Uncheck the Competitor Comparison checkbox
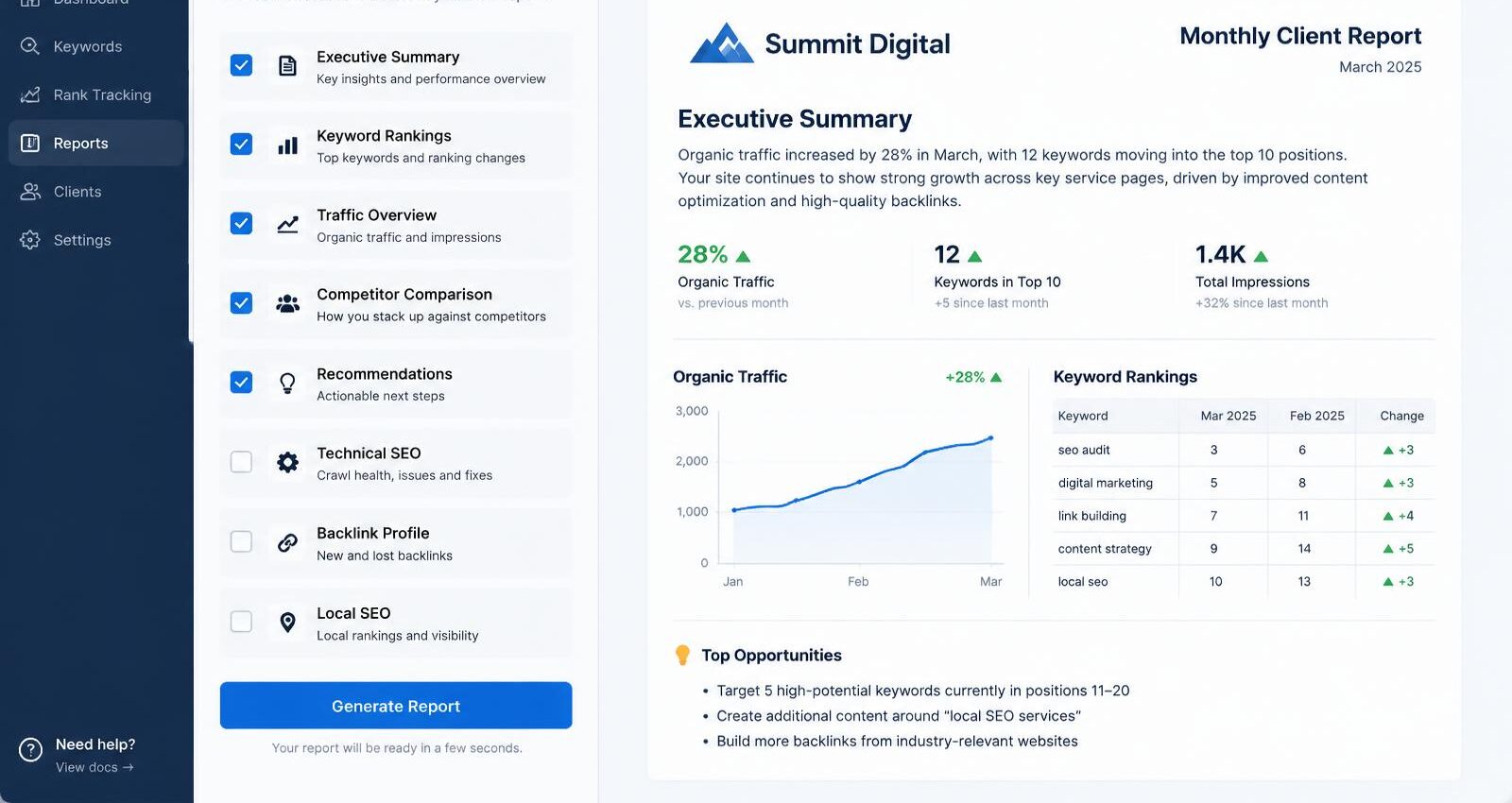This screenshot has height=803, width=1512. (x=241, y=303)
